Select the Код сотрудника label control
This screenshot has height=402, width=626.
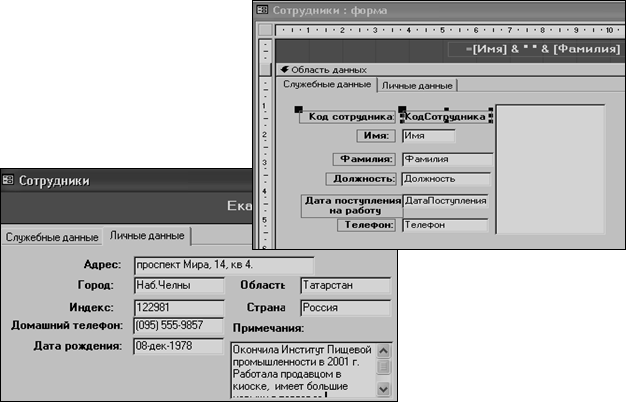347,117
